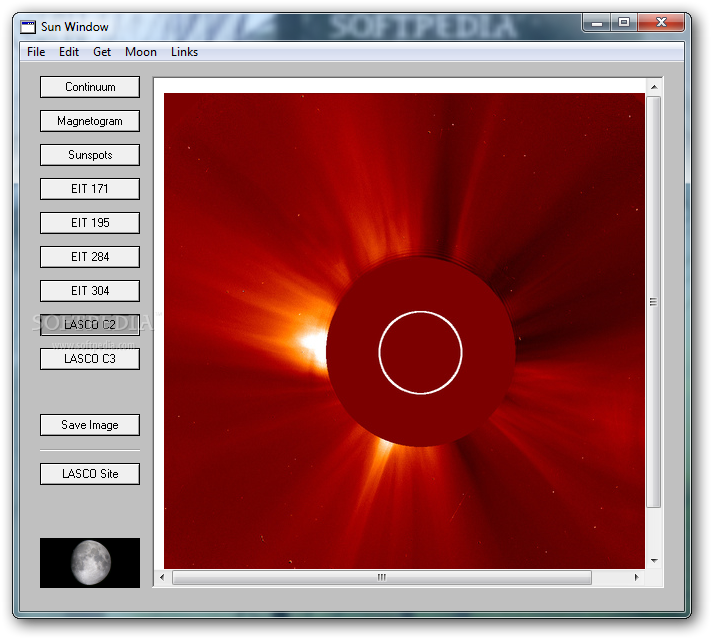Visit the LASCO Site
Screen dimensions: 712x639
90,474
